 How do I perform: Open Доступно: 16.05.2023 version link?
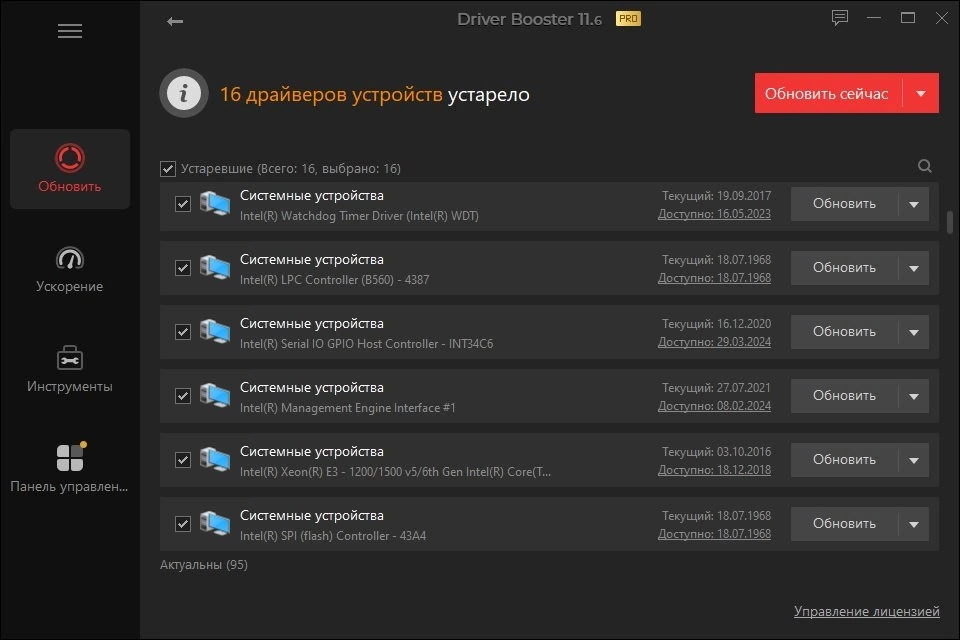tap(714, 214)
